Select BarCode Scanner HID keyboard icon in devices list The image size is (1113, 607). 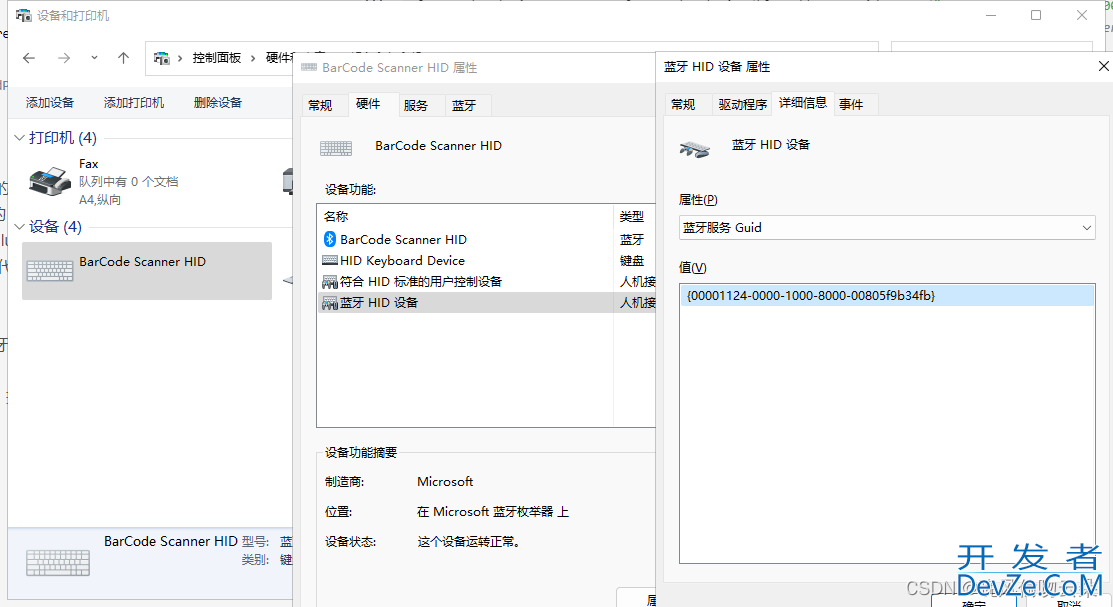(50, 270)
